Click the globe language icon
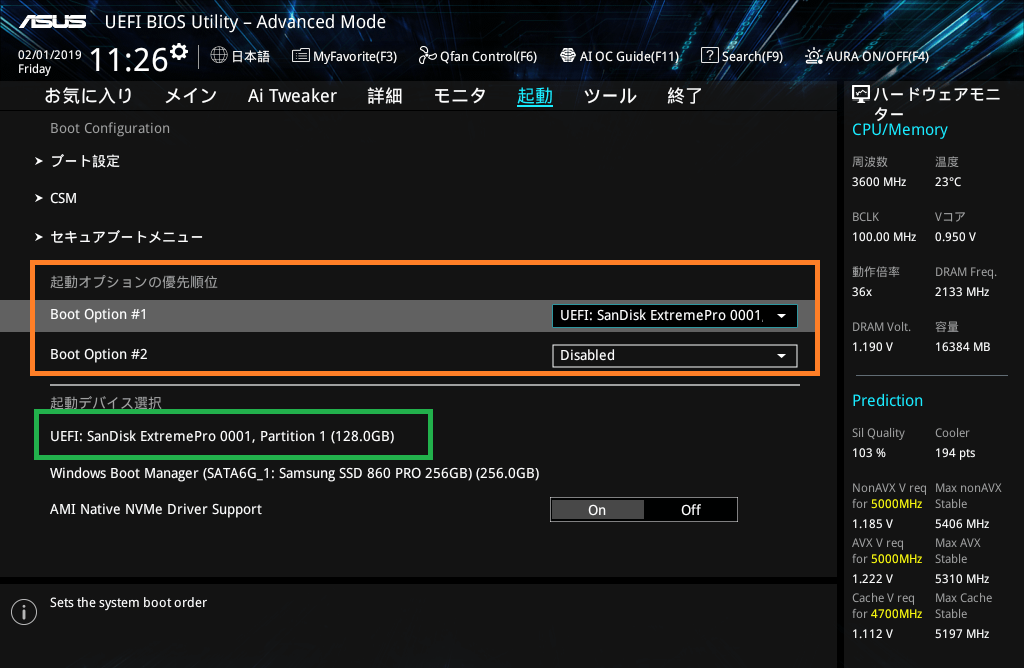This screenshot has height=668, width=1024. (x=219, y=56)
